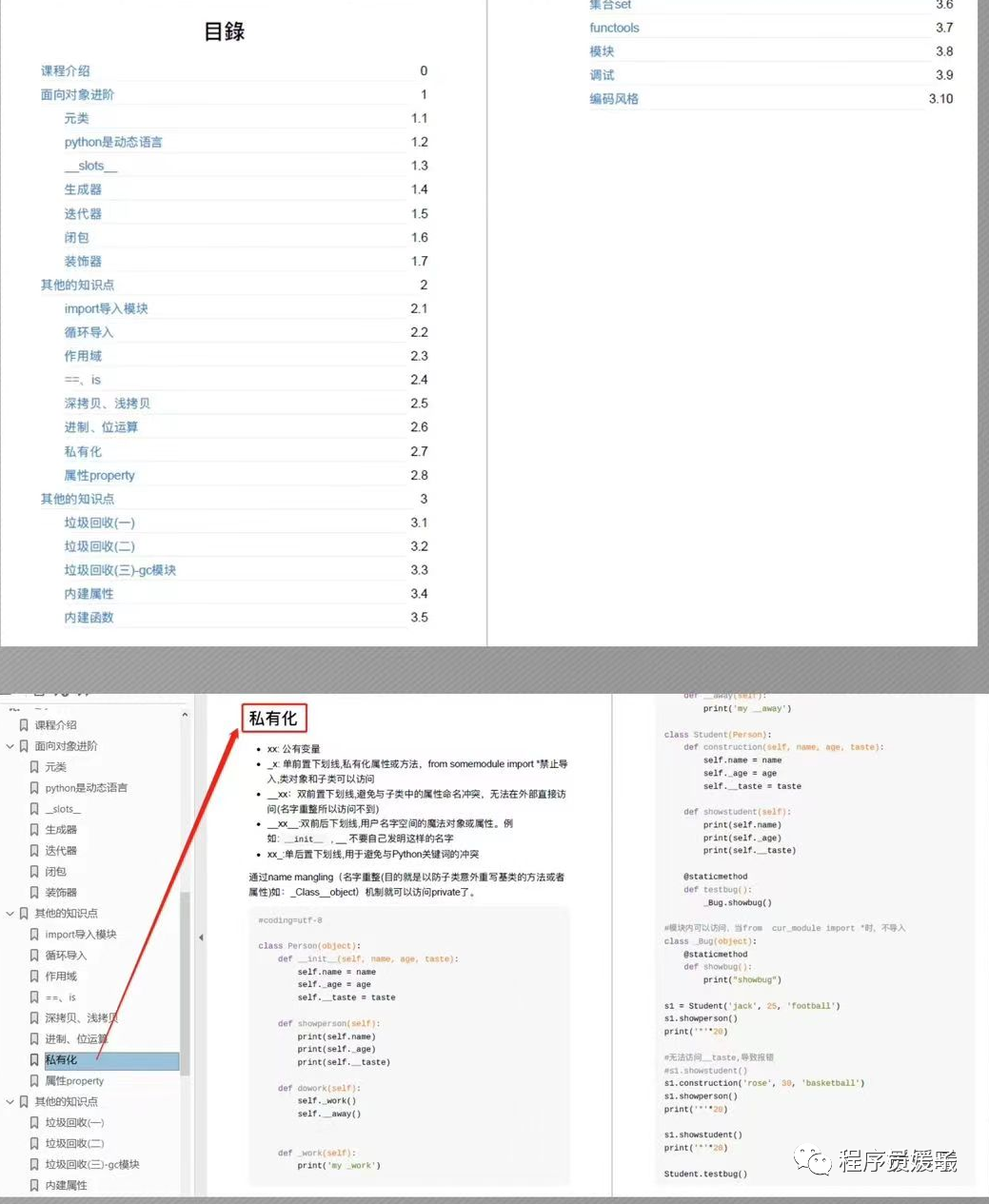Click the bookmark icon beside 生成器
The image size is (989, 1204).
click(x=34, y=830)
